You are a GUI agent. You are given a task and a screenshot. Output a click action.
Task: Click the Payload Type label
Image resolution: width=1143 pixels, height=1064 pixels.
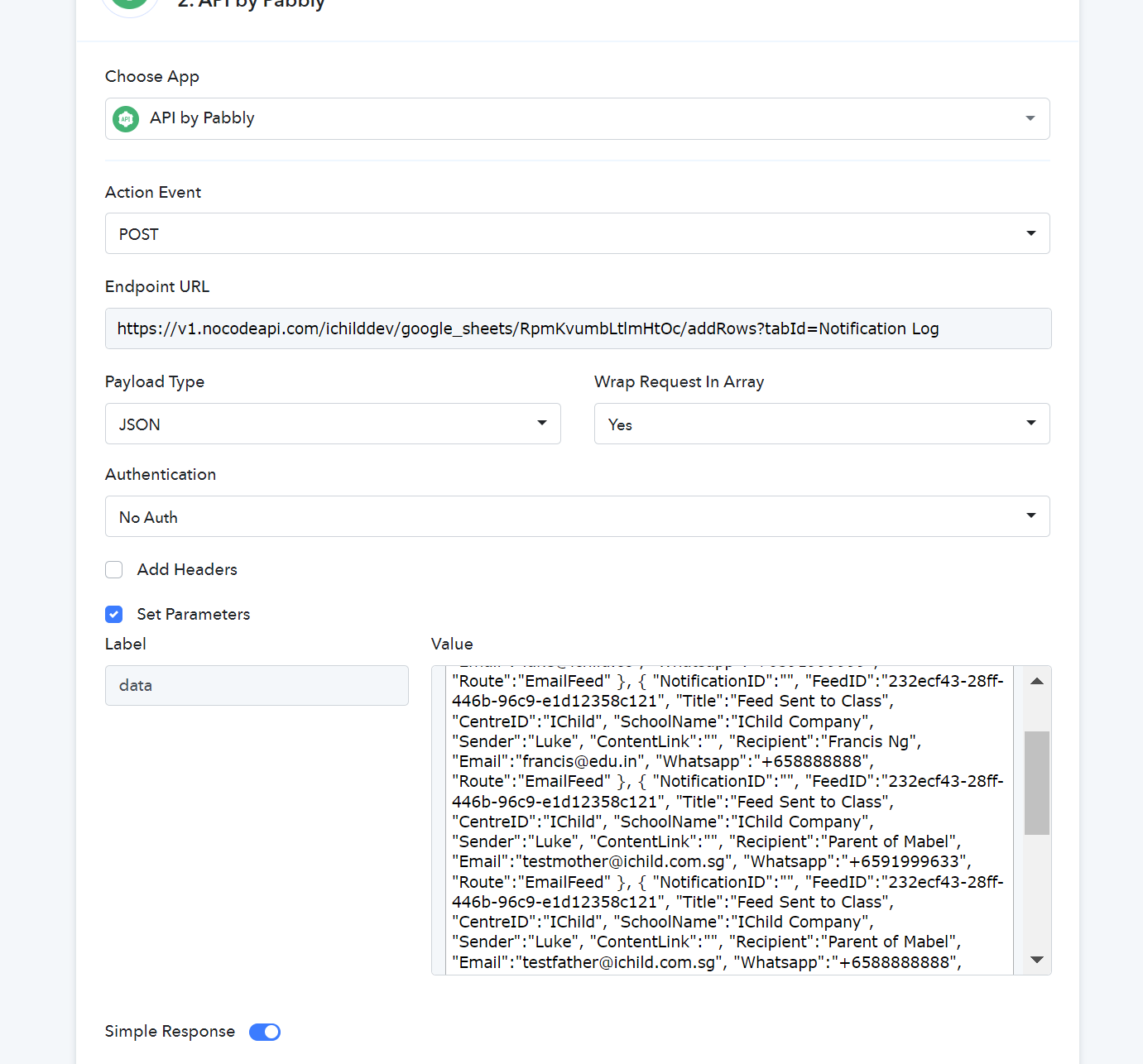155,381
